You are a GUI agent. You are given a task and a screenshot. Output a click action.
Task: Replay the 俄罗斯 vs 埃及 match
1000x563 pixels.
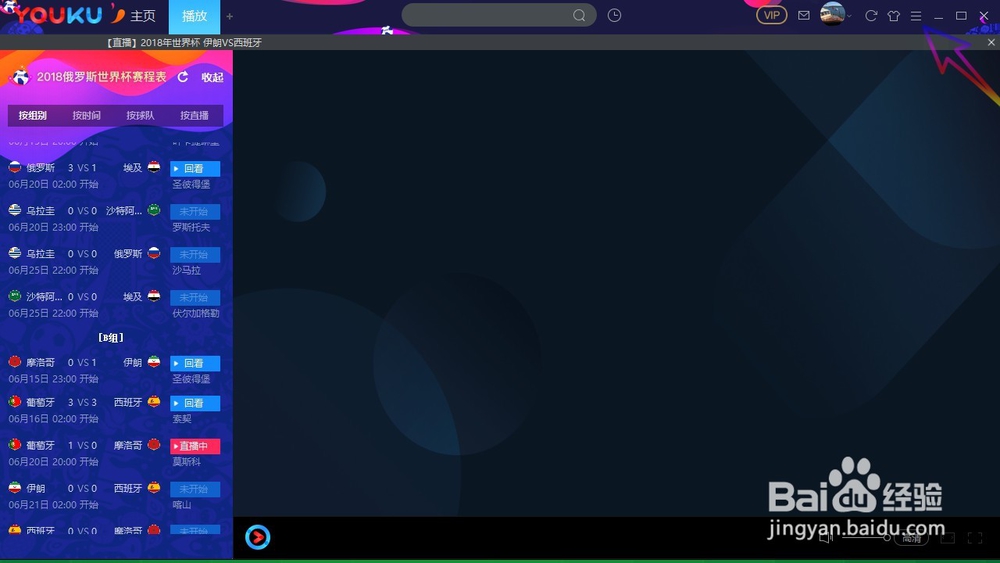pos(195,168)
